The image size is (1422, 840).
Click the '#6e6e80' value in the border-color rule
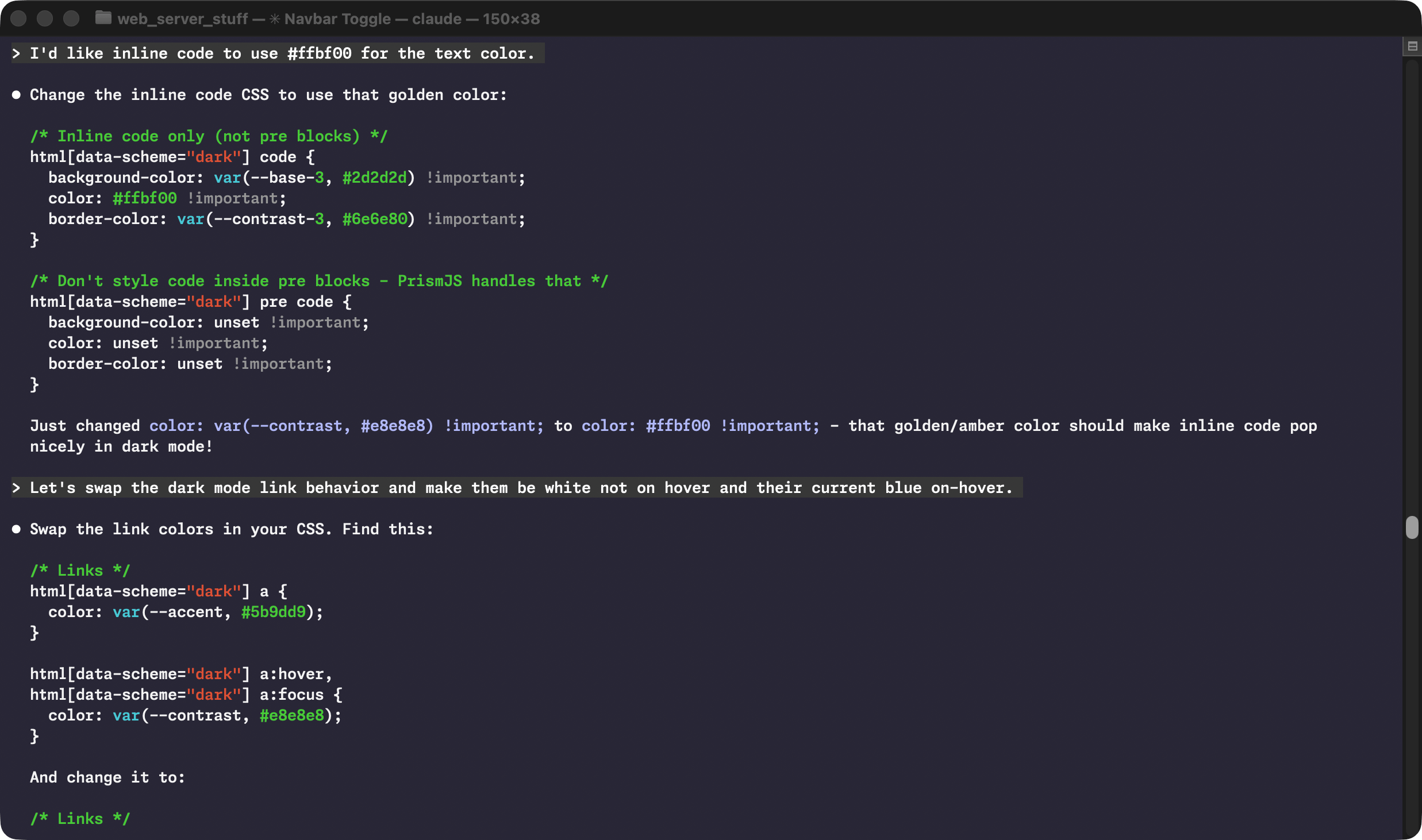point(376,218)
